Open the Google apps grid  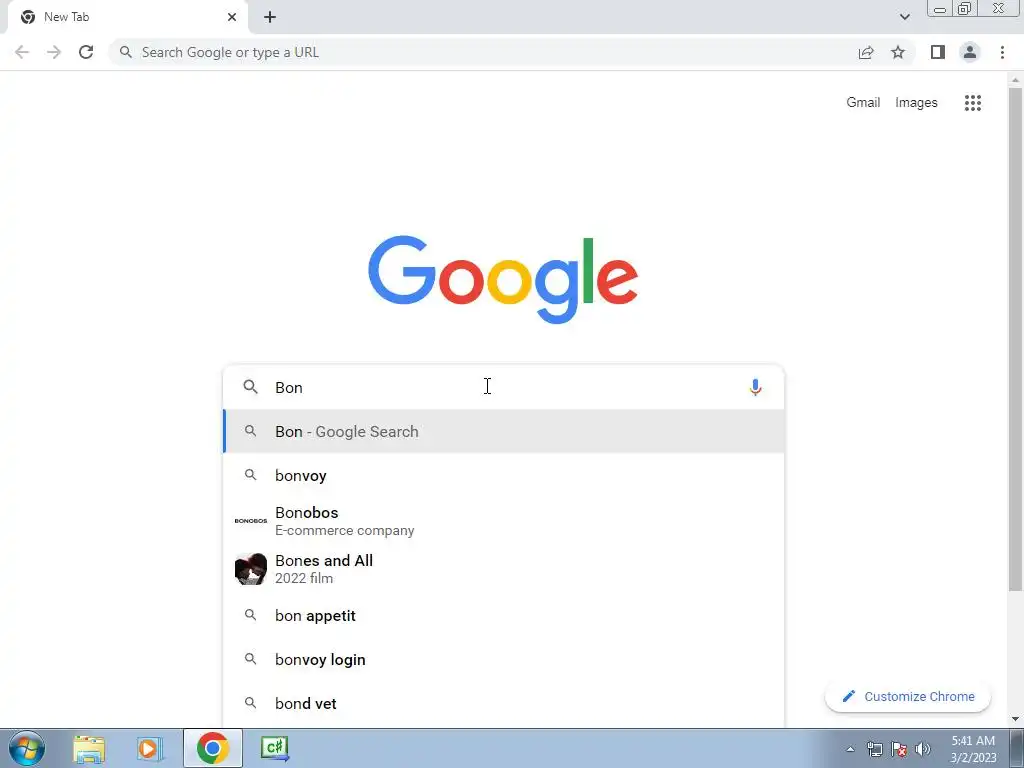tap(973, 103)
